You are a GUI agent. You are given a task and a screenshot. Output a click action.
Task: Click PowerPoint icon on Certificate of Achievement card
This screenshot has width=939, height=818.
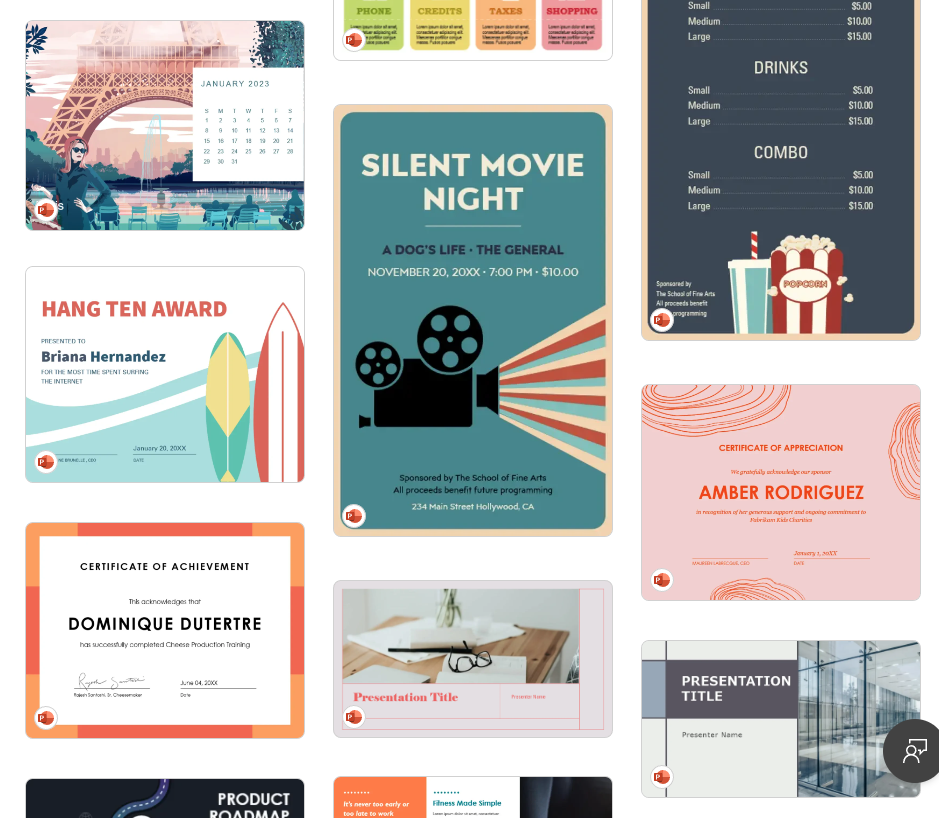46,717
